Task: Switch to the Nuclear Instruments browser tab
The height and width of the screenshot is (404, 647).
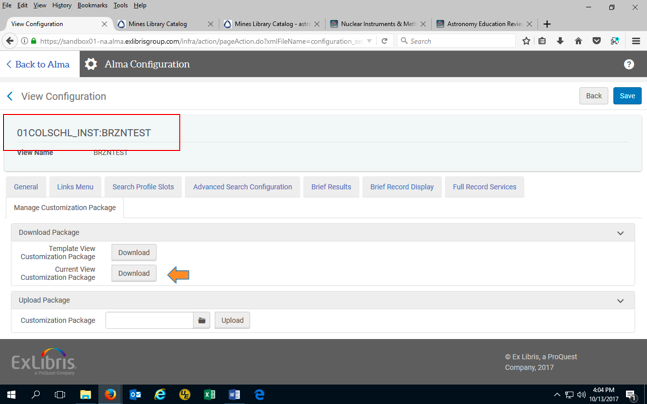Action: 378,24
